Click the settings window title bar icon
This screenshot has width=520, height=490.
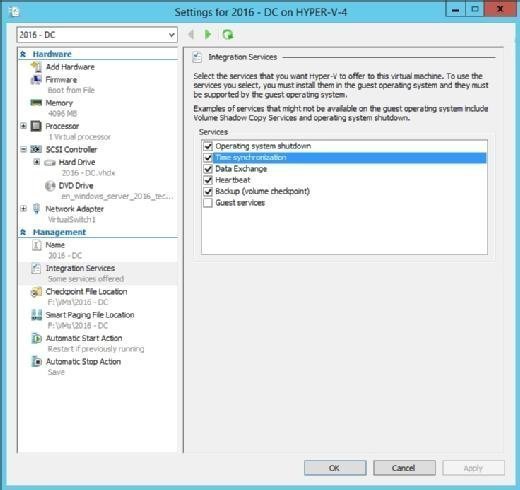coord(14,12)
